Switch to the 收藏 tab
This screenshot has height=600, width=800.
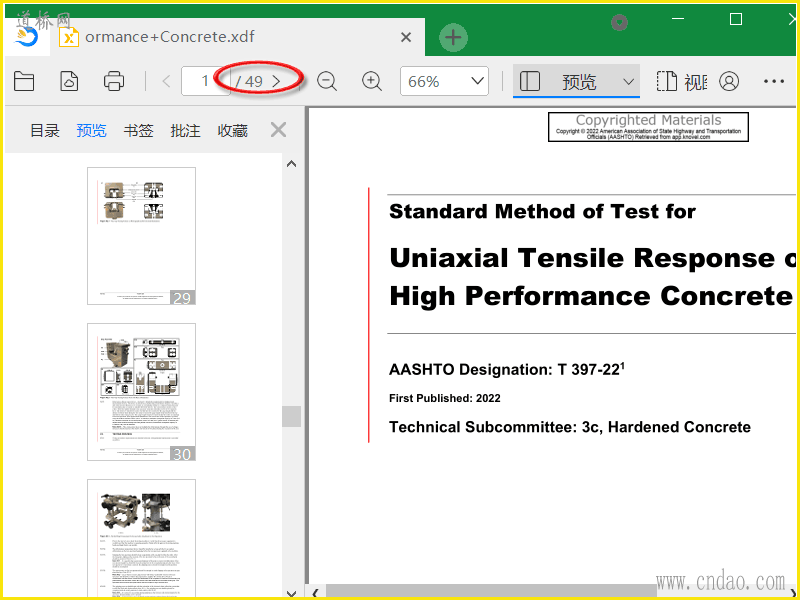pos(233,131)
